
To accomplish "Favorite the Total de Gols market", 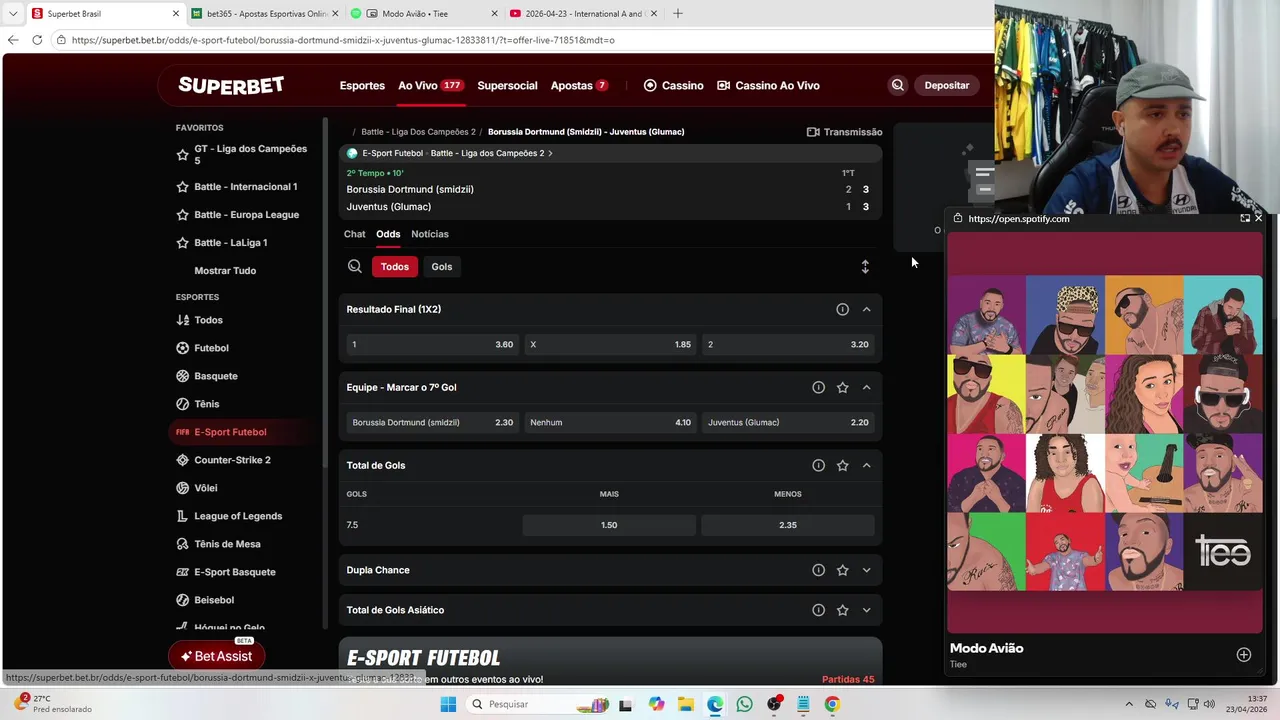I will (842, 465).
